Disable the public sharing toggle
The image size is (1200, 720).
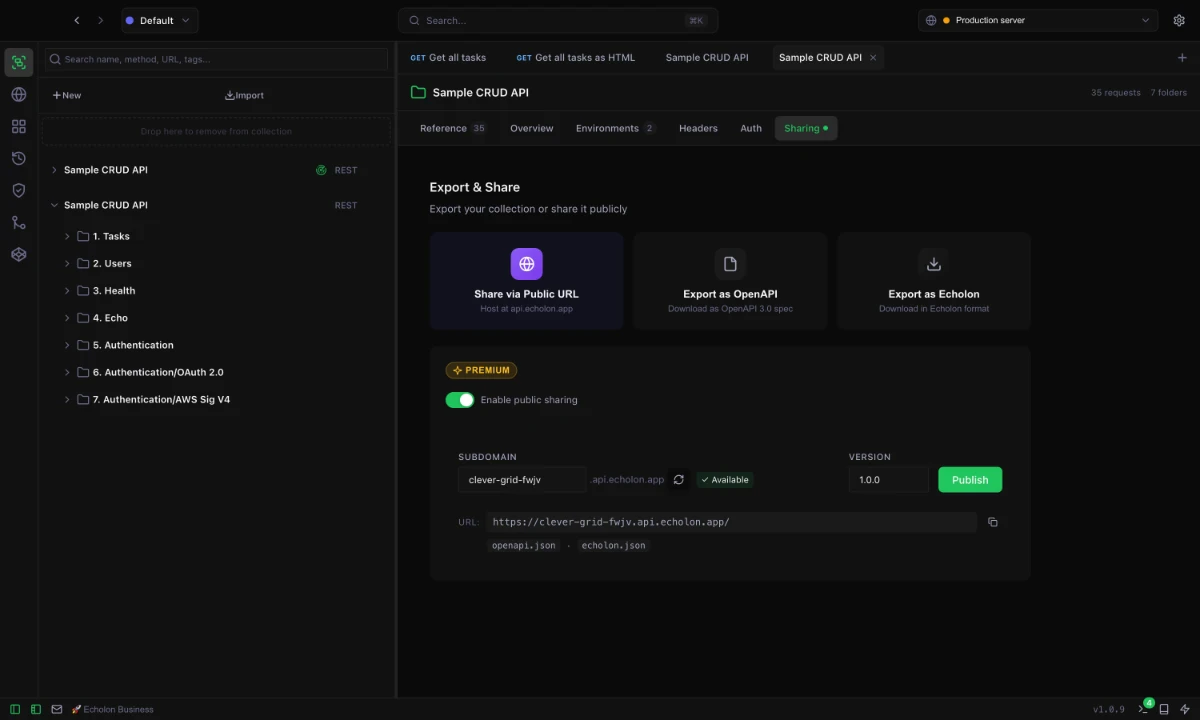point(460,400)
